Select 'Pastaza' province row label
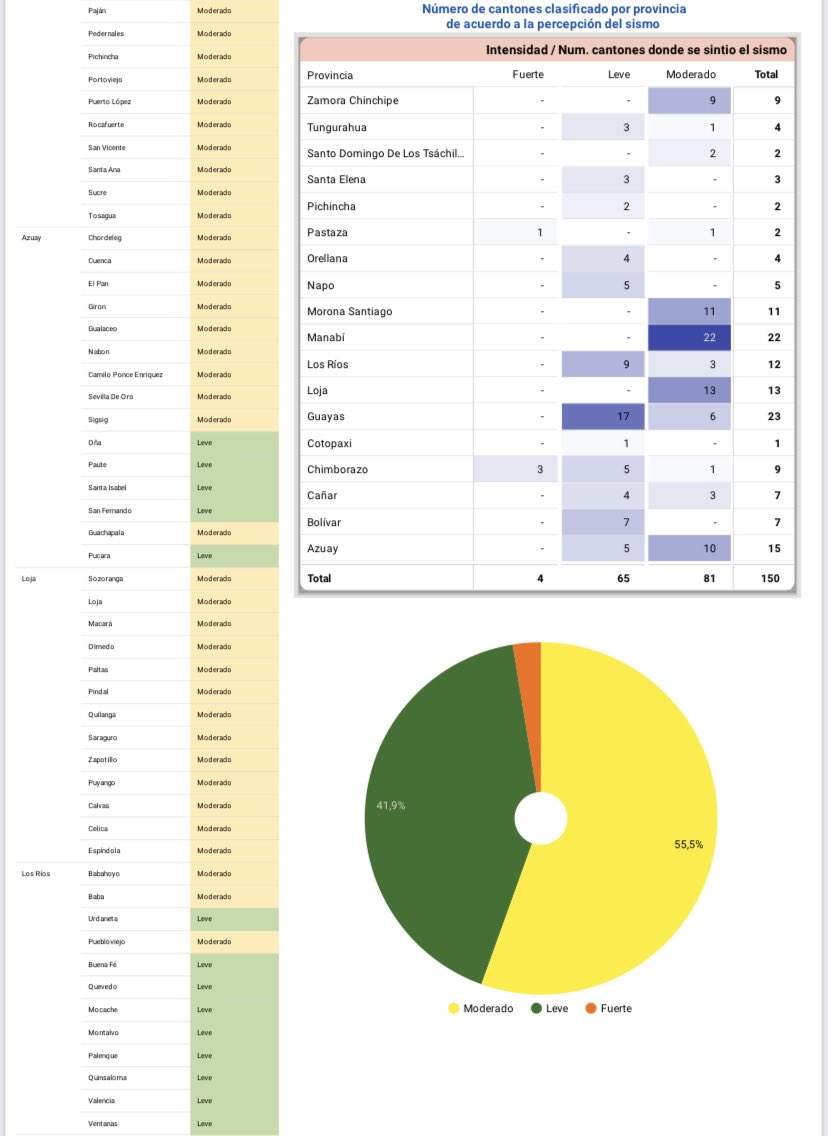The height and width of the screenshot is (1136, 828). [327, 233]
